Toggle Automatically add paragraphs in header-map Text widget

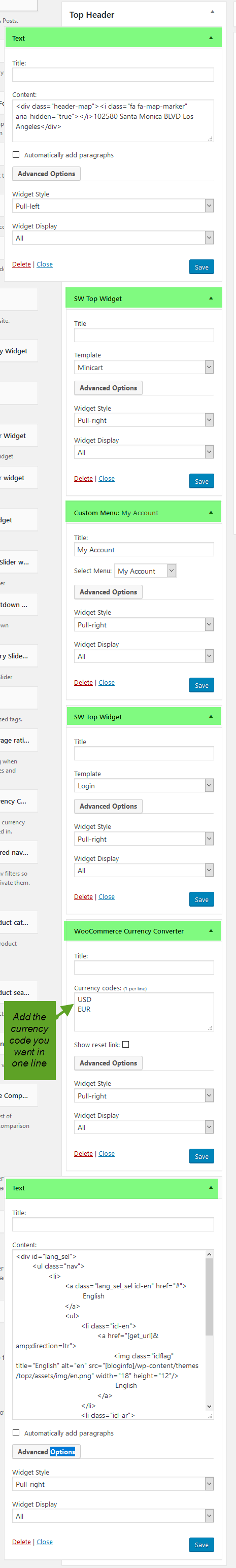16,155
